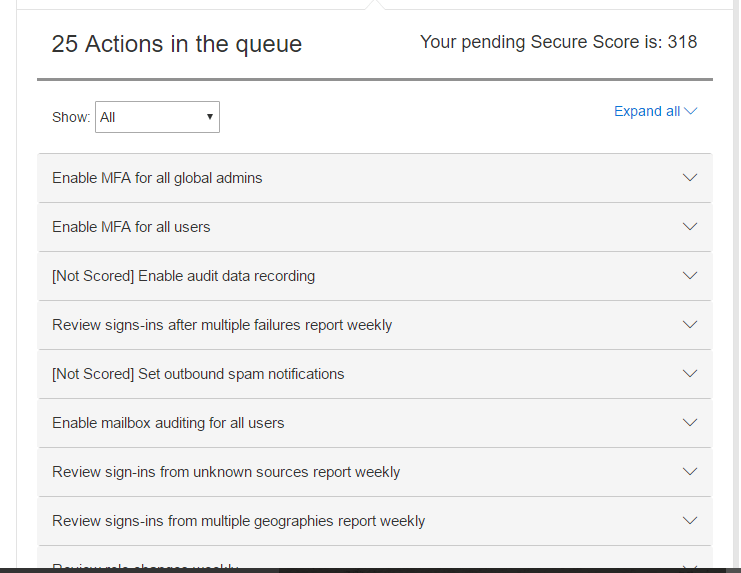This screenshot has width=741, height=573.
Task: Click chevron on Enable MFA for all users
Action: 689,227
